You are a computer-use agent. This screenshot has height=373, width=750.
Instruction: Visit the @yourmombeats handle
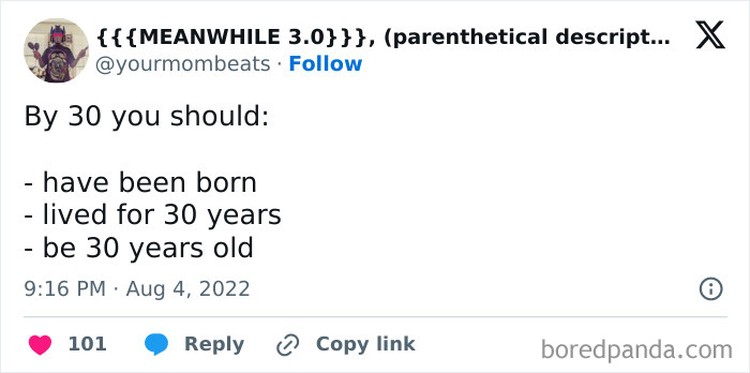183,64
